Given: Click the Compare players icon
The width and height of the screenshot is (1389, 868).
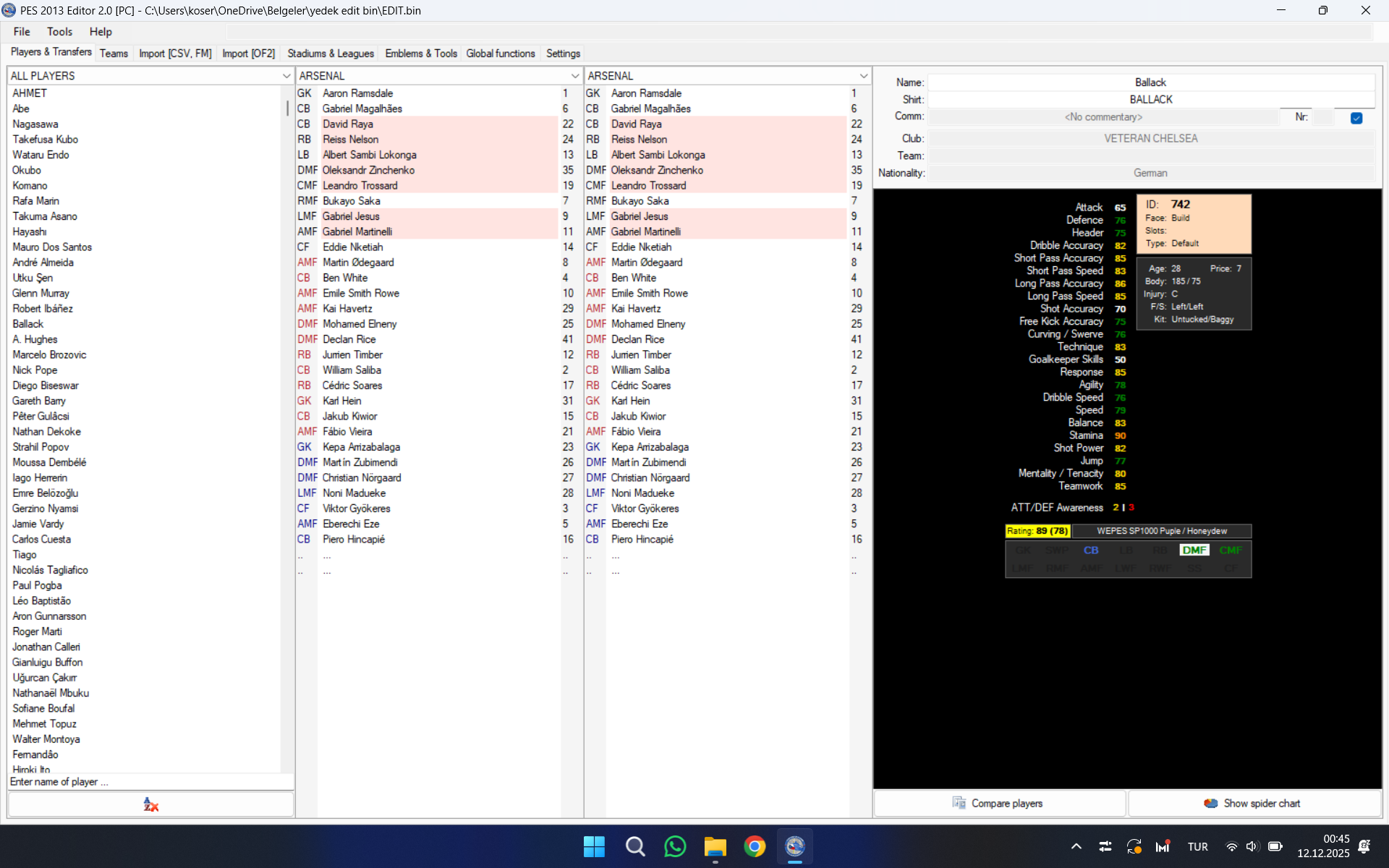Looking at the screenshot, I should click(959, 803).
